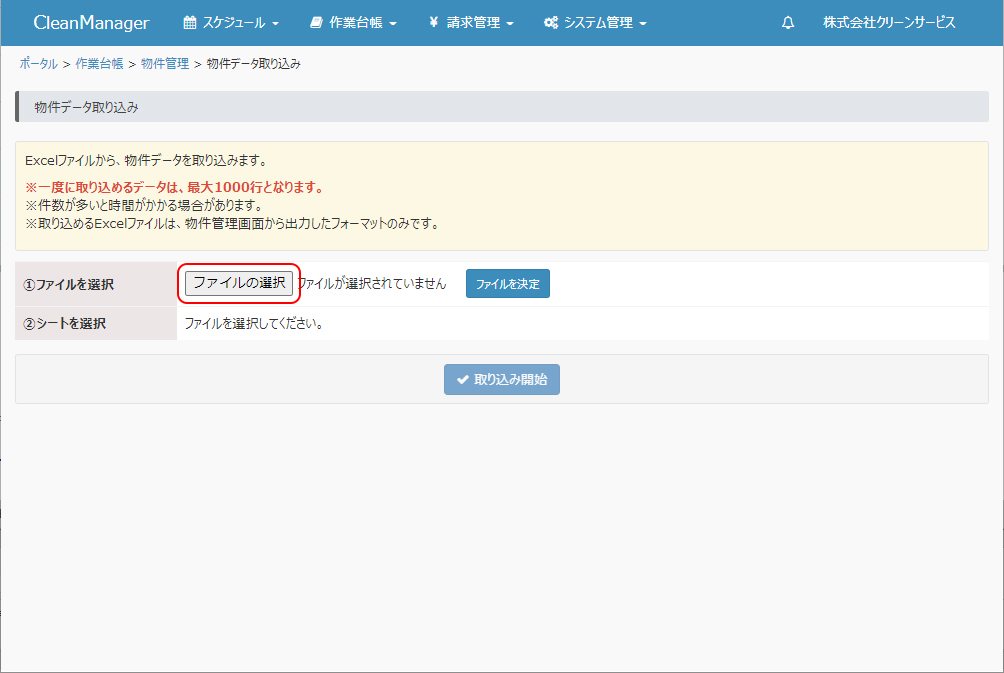
Task: Expand the 作業台帳 dropdown caret
Action: [393, 24]
